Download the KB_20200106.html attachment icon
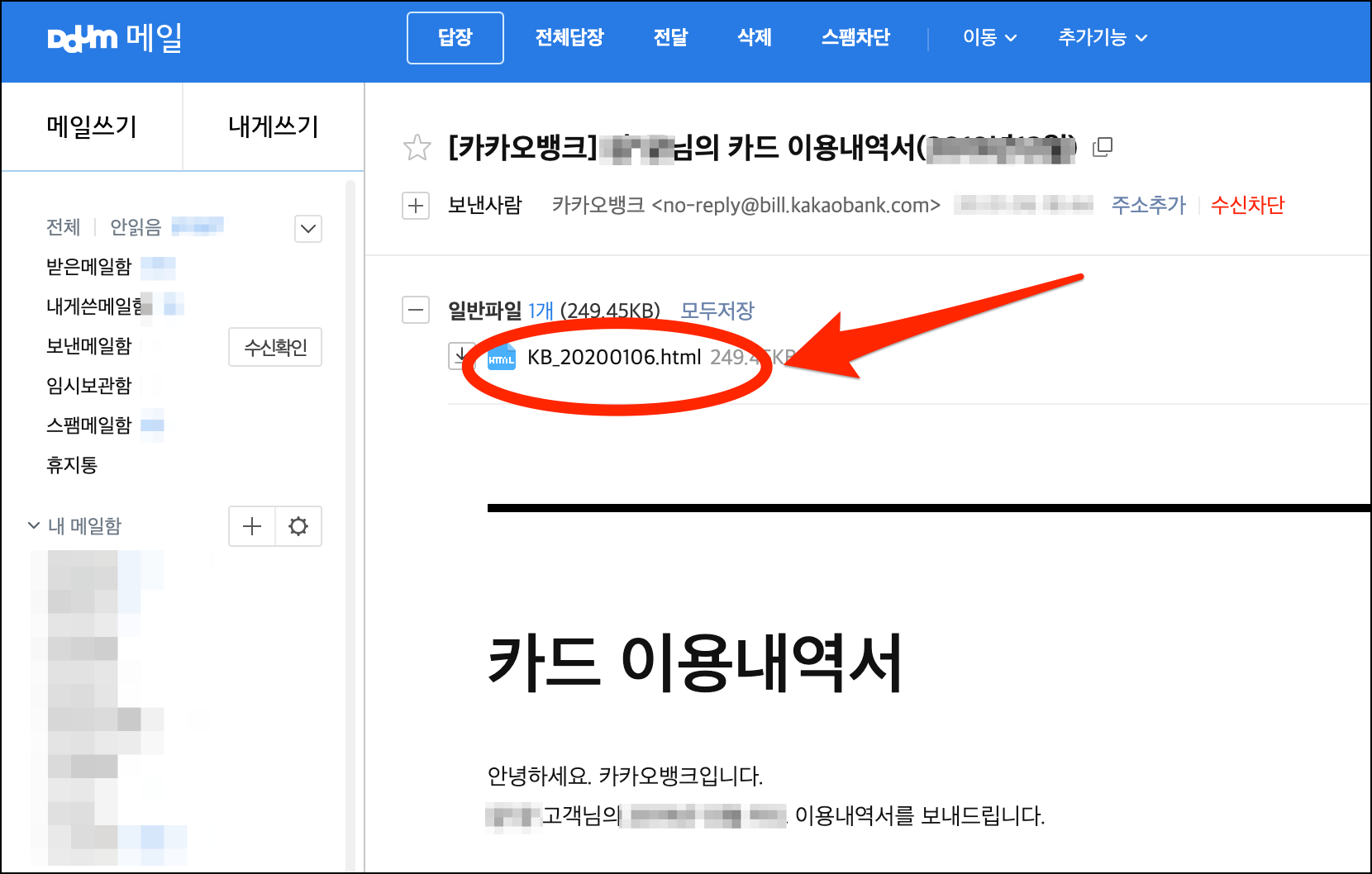 coord(460,356)
